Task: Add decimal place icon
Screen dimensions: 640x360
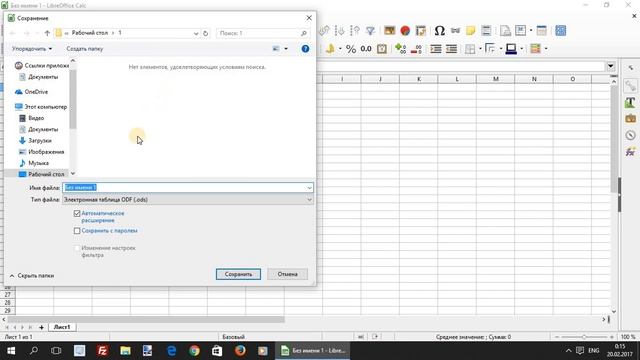Action: point(400,49)
